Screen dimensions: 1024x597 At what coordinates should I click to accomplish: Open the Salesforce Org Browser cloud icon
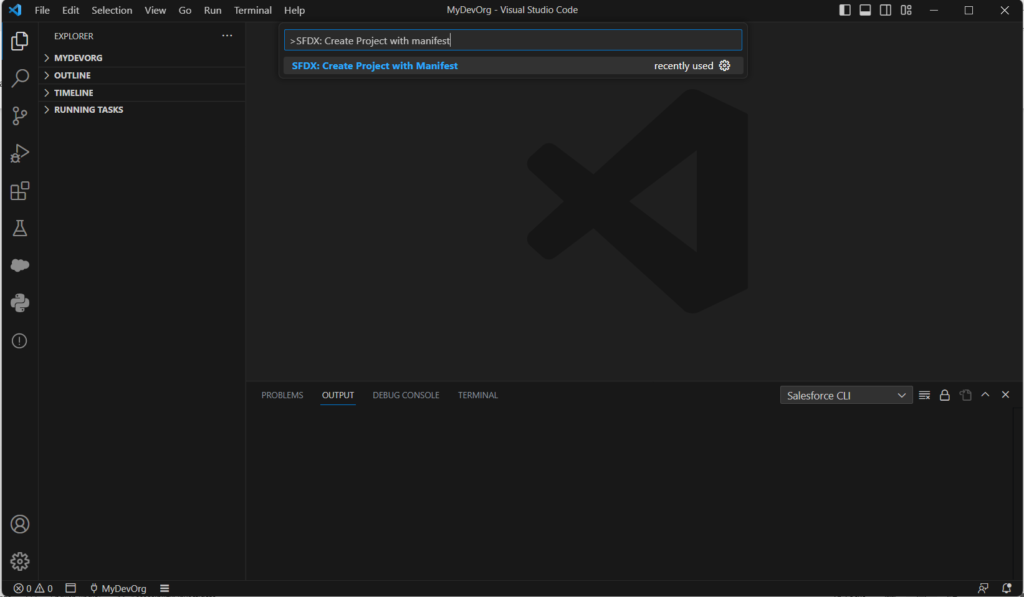19,266
